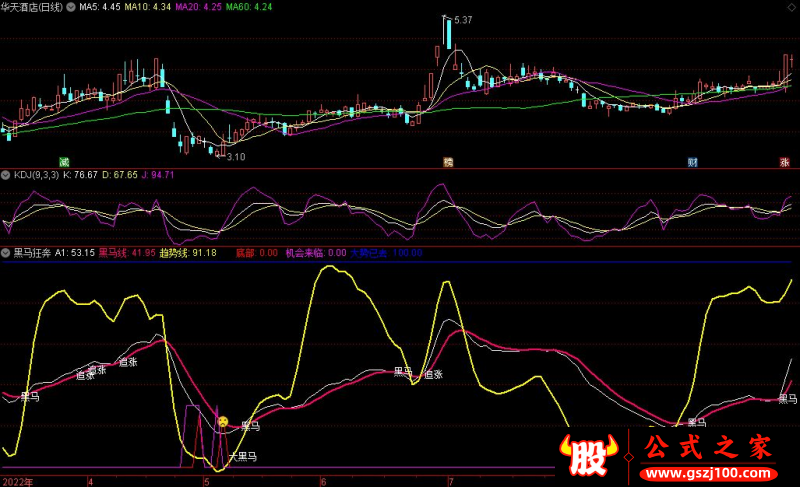
Task: Open the www.gszj100.com website link
Action: pos(709,474)
